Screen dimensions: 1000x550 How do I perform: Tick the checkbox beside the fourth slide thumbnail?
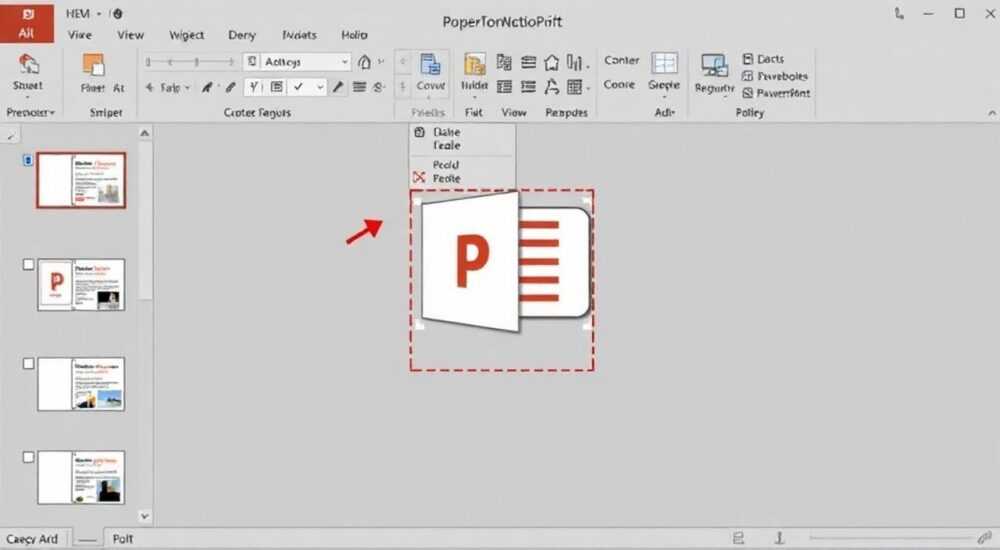coord(28,457)
